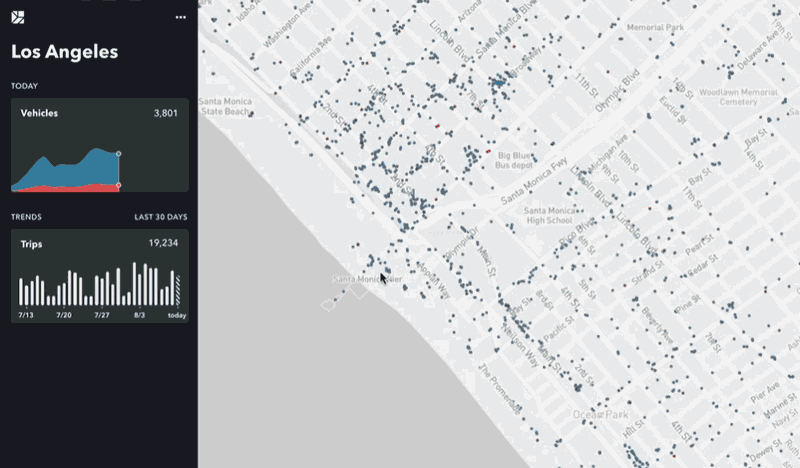Select the striped today bar in Trips chart
The width and height of the screenshot is (800, 468).
(x=178, y=290)
